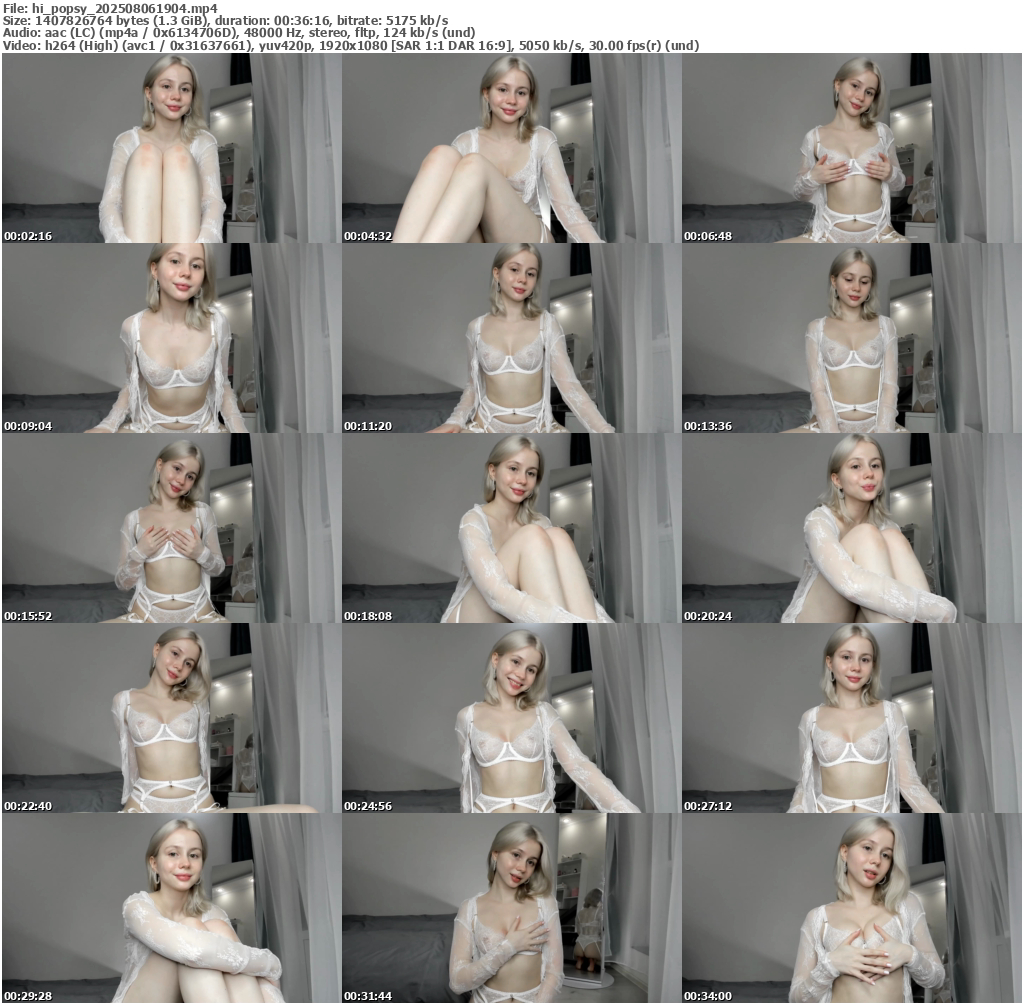1024x1003 pixels.
Task: Choose the still at timestamp 00:27:12
Action: pyautogui.click(x=852, y=718)
